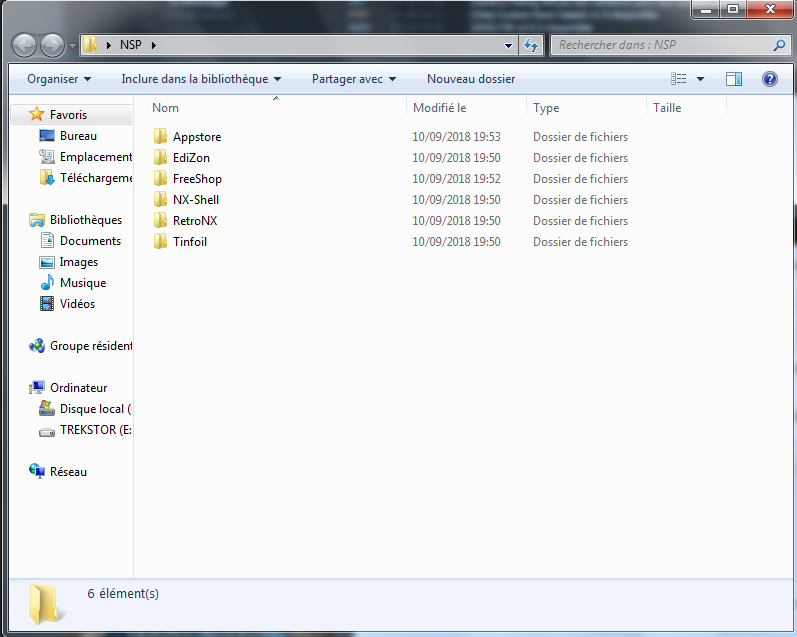This screenshot has height=637, width=797.
Task: Sort by Type column header
Action: (x=587, y=108)
